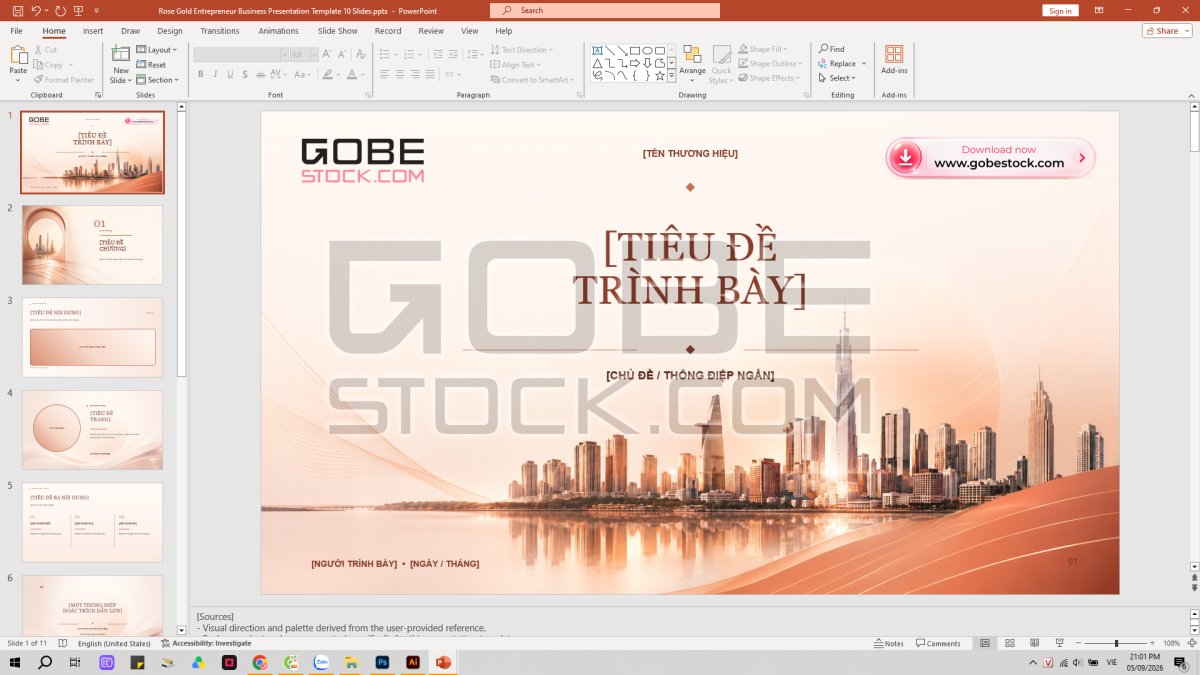This screenshot has width=1200, height=675.
Task: Click the Replace button
Action: 842,64
